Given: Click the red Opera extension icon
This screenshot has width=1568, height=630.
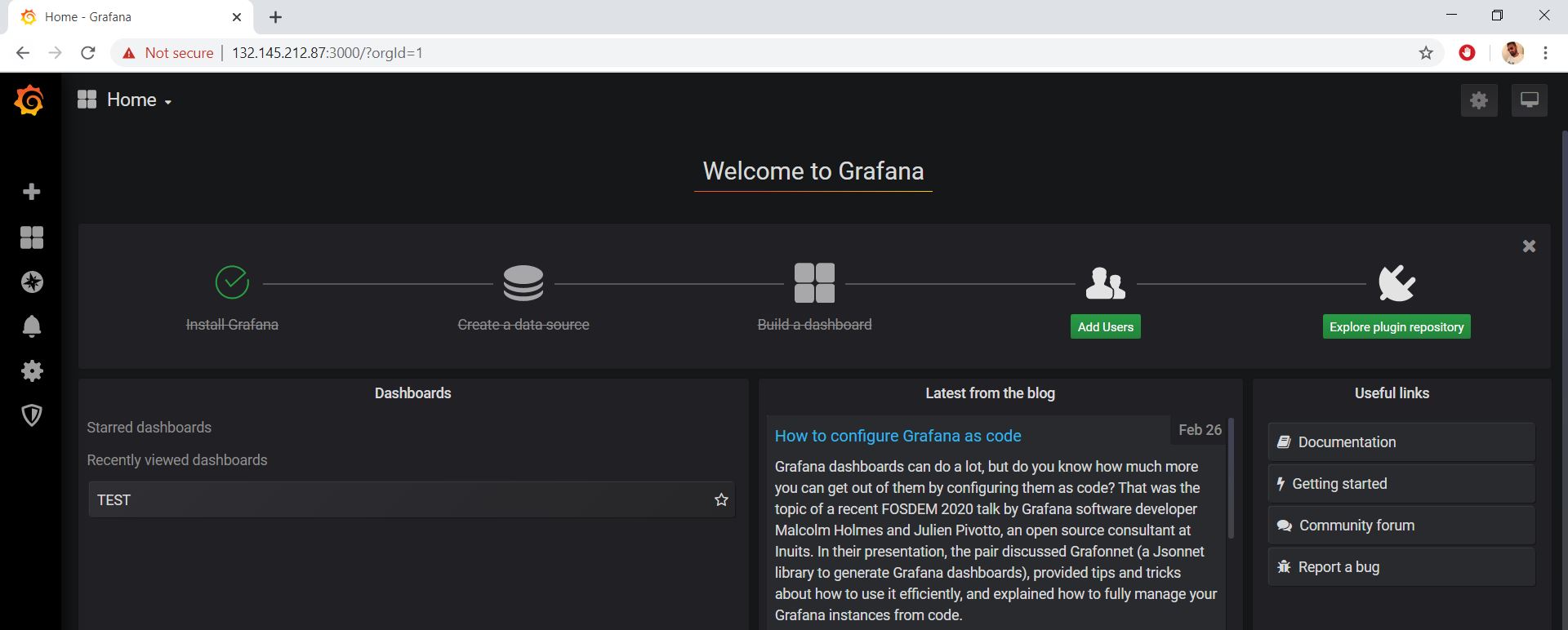Looking at the screenshot, I should (x=1468, y=53).
